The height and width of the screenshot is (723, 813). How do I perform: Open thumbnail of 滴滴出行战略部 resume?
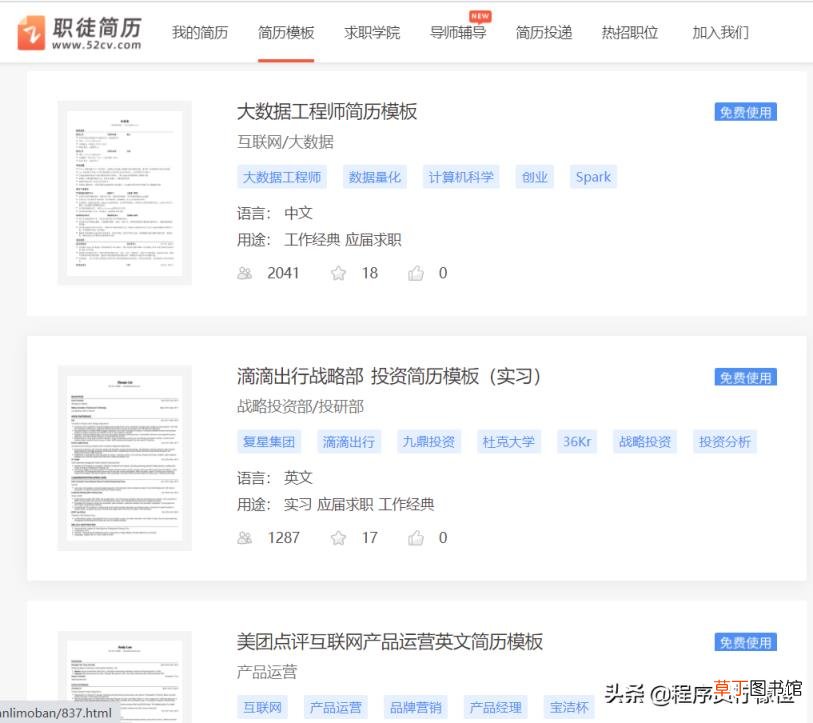click(124, 458)
